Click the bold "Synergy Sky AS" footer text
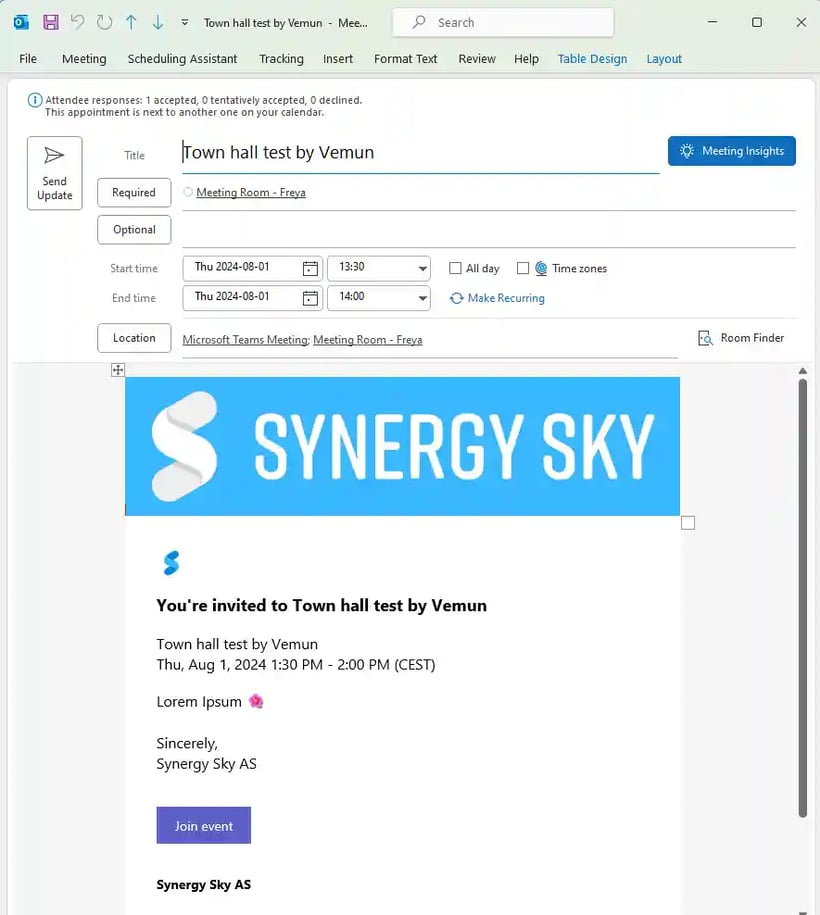This screenshot has width=820, height=915. tap(204, 885)
